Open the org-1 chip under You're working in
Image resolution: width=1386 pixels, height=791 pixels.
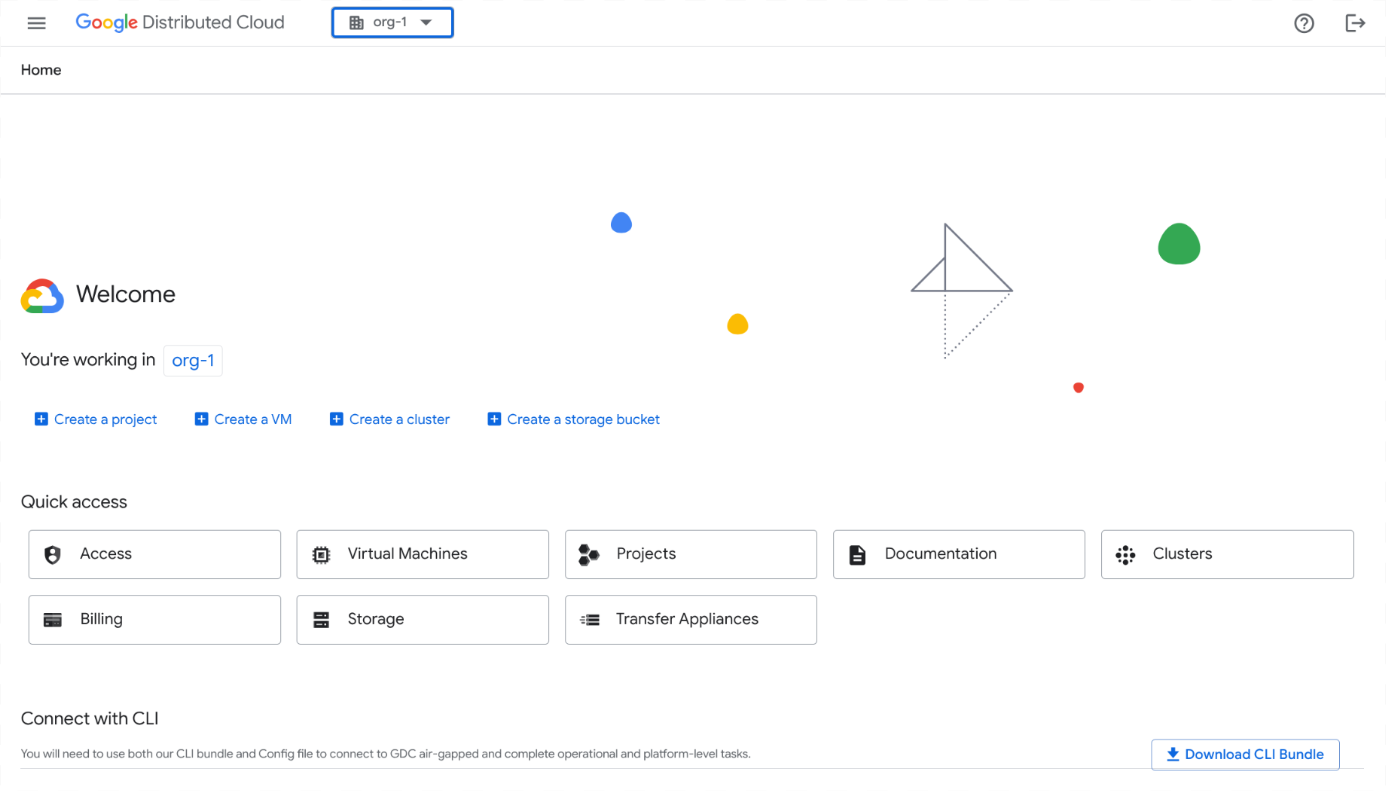coord(192,360)
